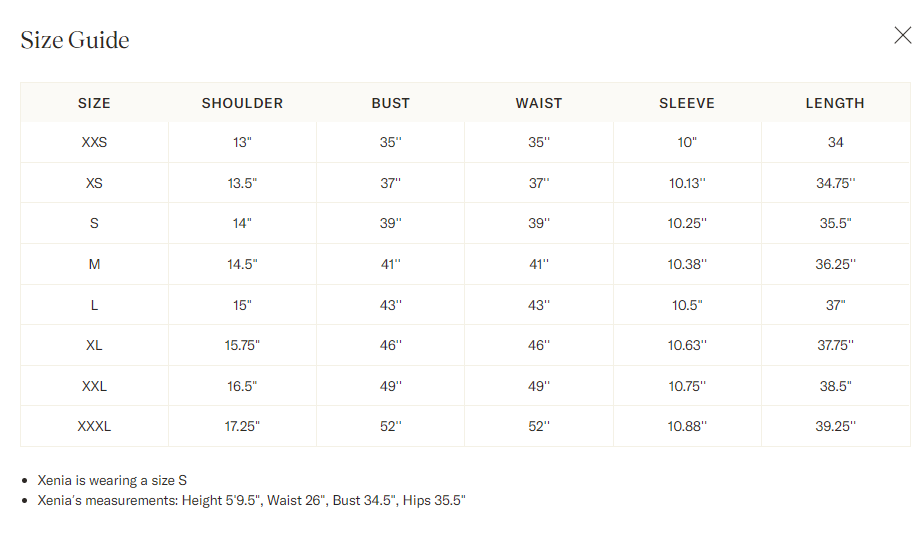The width and height of the screenshot is (923, 550).
Task: Select the M size row label
Action: coord(94,264)
